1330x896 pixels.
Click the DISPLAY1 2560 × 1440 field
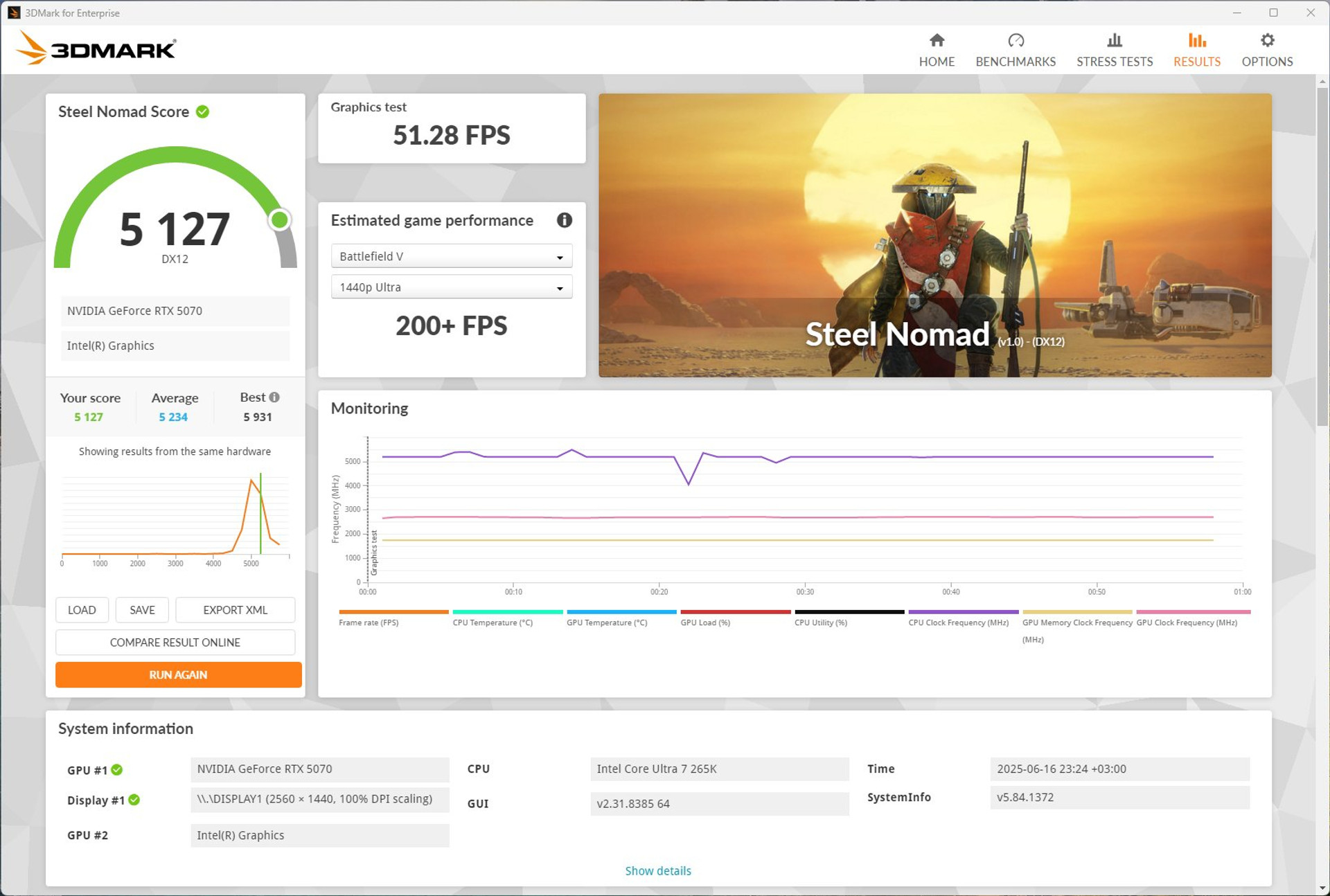[x=320, y=799]
